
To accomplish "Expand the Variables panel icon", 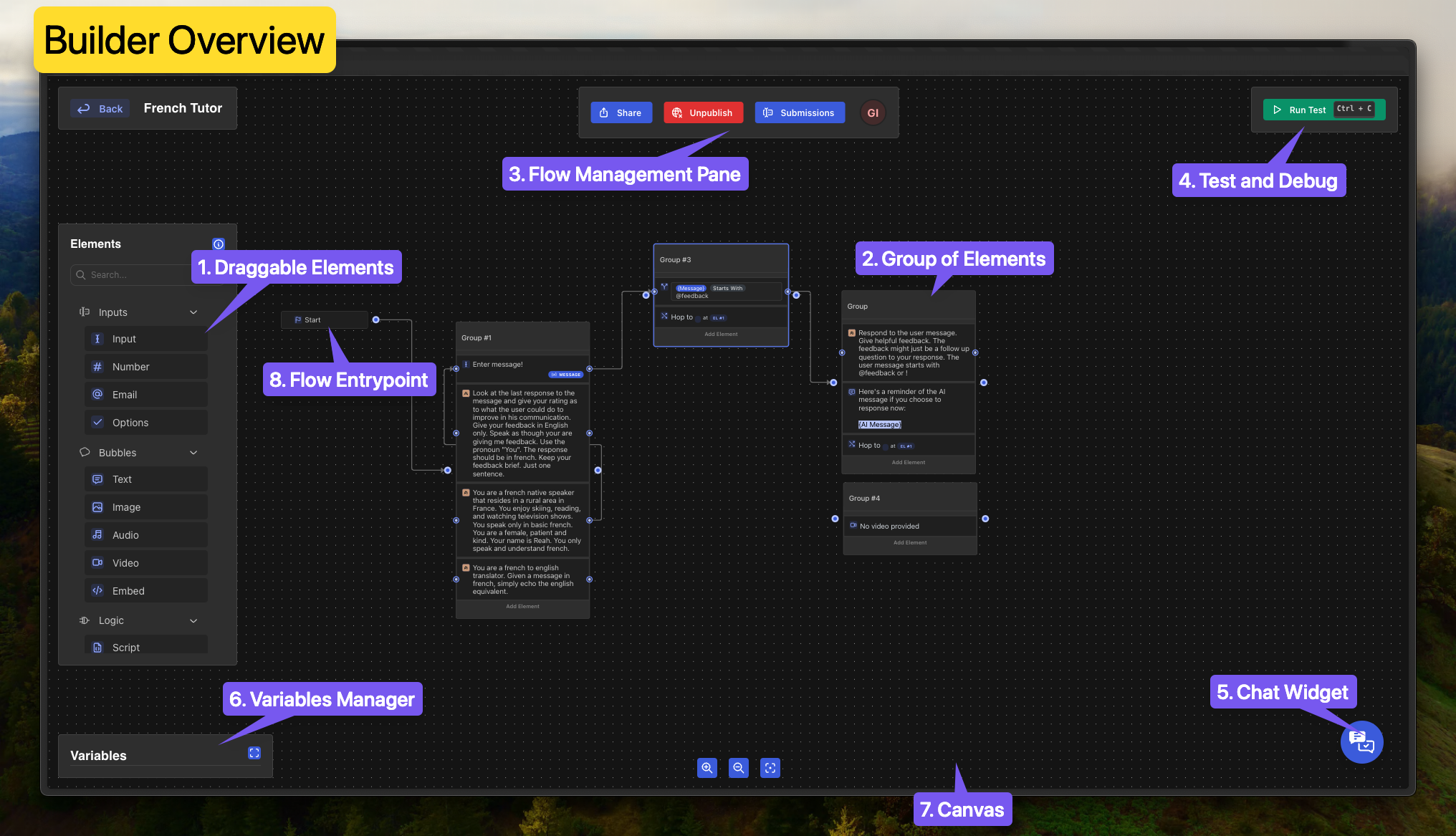I will (254, 753).
